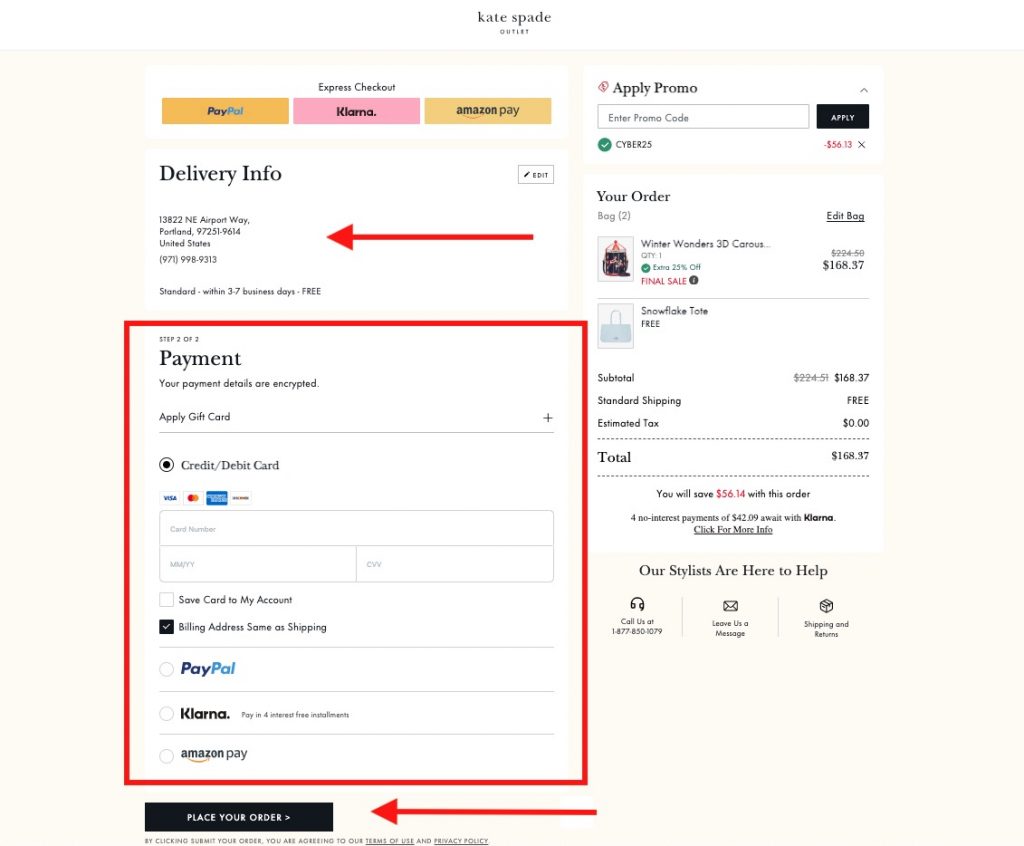Click the Winter Wonders 3D Carous... product name
The image size is (1024, 846).
click(705, 244)
